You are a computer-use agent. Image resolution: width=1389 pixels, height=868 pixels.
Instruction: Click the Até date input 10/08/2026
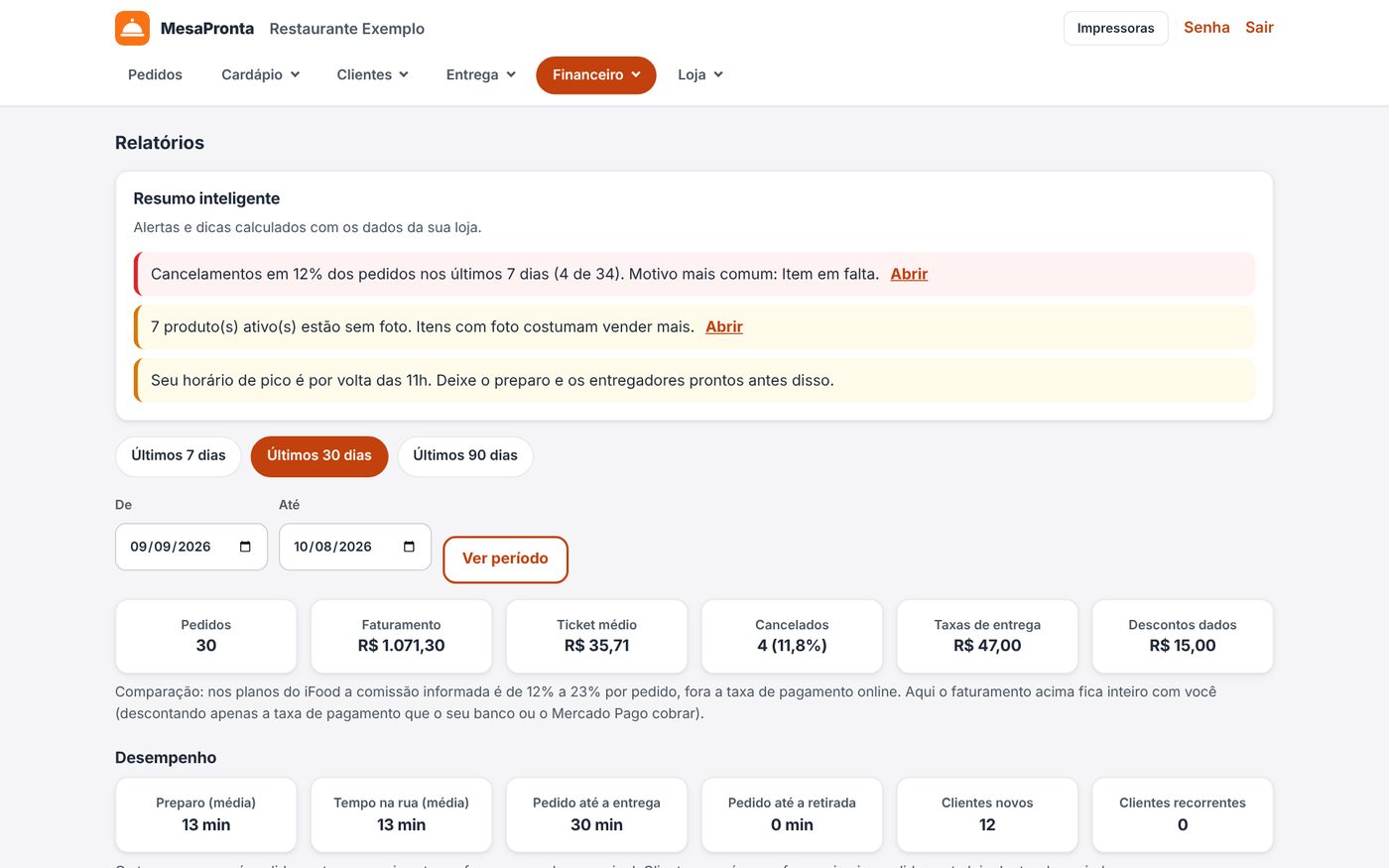[355, 547]
